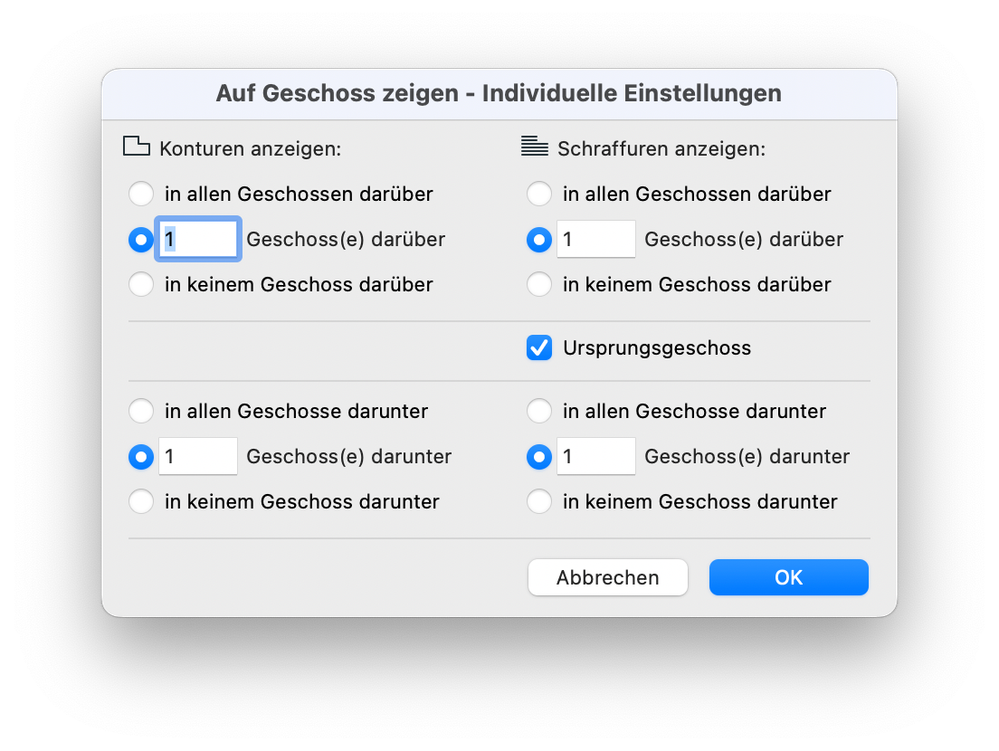Select Schraffuren 'in keinem Geschoss darunter'
This screenshot has height=751, width=999.
tap(539, 502)
